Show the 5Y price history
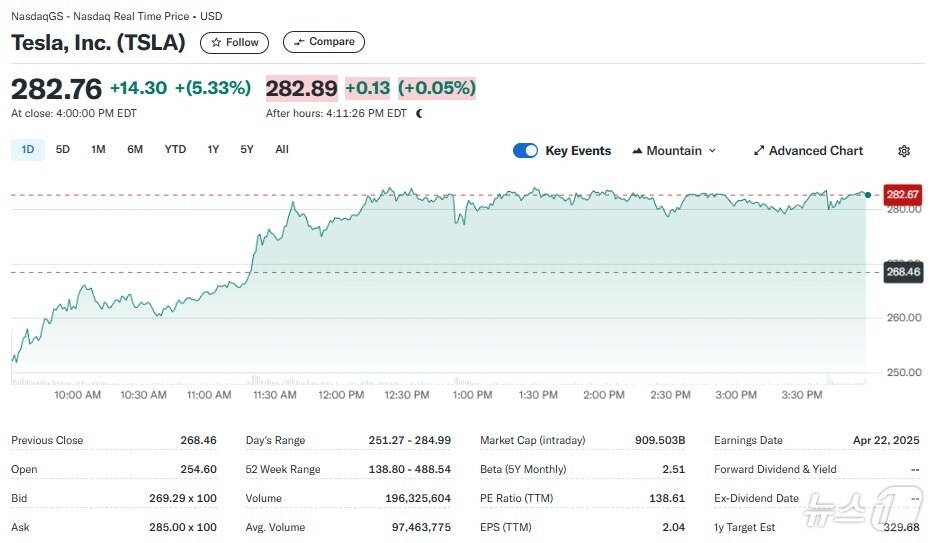This screenshot has height=543, width=933. click(x=247, y=150)
